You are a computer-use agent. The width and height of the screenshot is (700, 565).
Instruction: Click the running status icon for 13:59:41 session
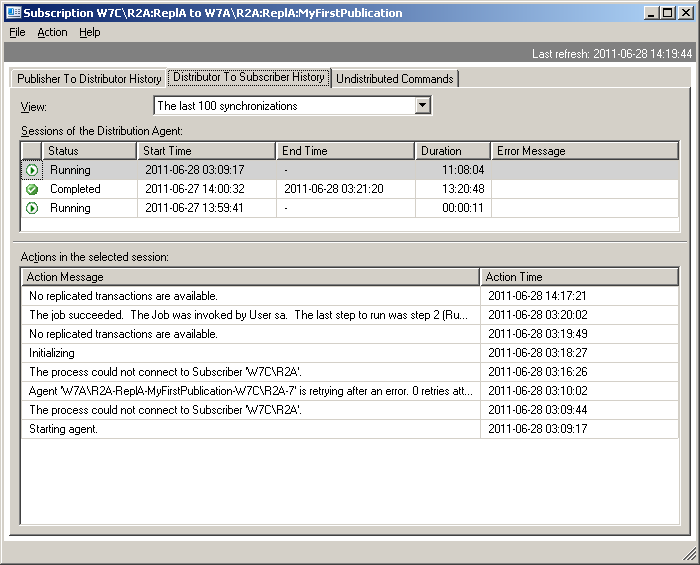32,208
